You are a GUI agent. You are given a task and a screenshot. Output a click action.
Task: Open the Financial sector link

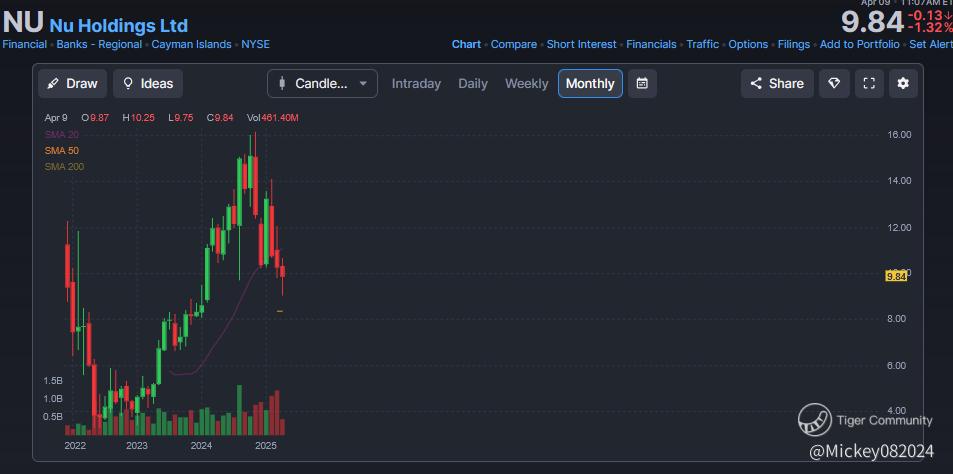click(x=24, y=44)
